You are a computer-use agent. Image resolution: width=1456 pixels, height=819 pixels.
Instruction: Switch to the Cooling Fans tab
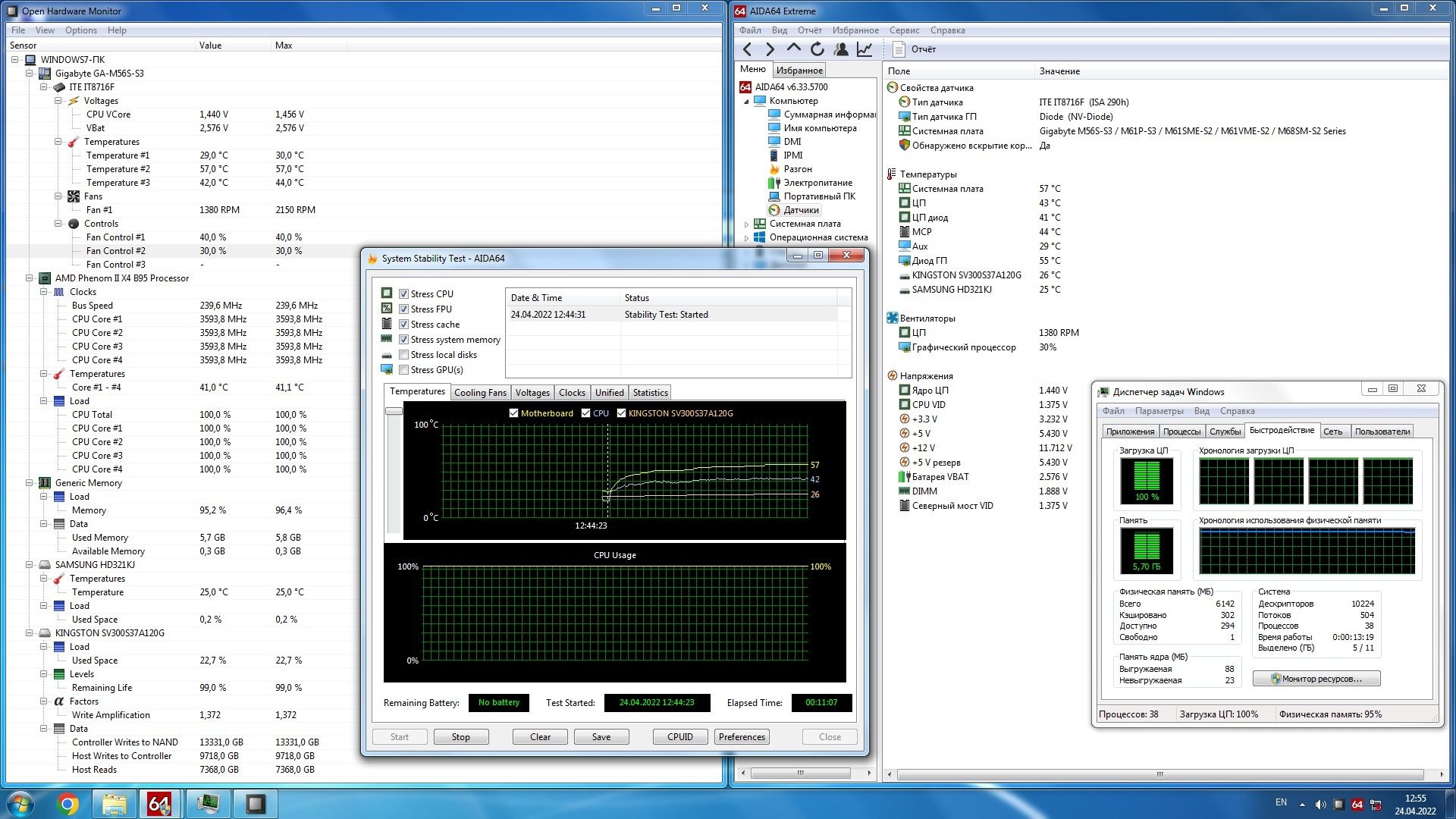click(480, 393)
